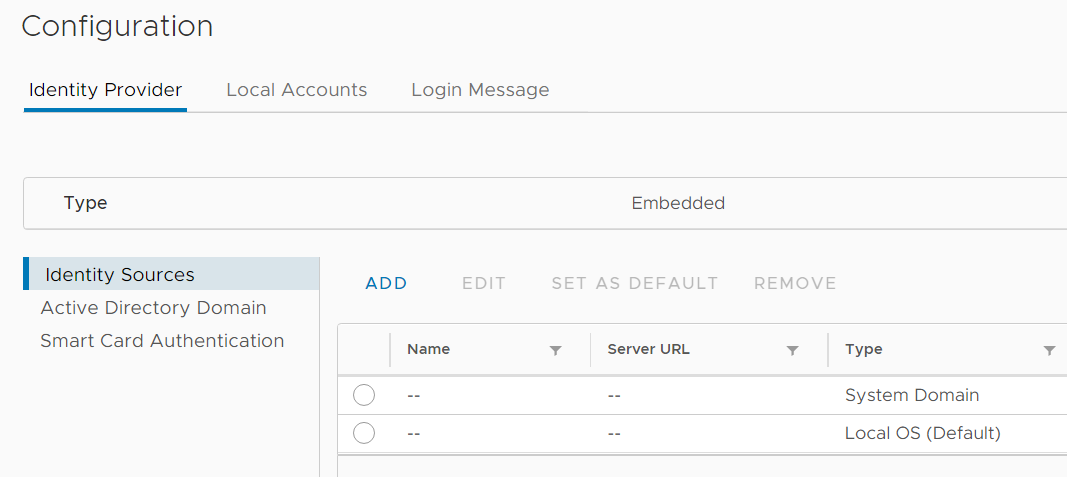1067x477 pixels.
Task: Click the REMOVE button
Action: click(x=795, y=283)
